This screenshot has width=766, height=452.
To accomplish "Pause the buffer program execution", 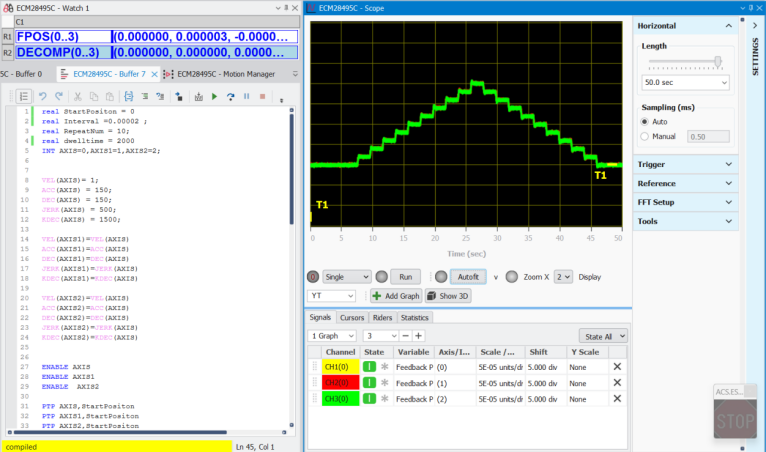I will 247,96.
